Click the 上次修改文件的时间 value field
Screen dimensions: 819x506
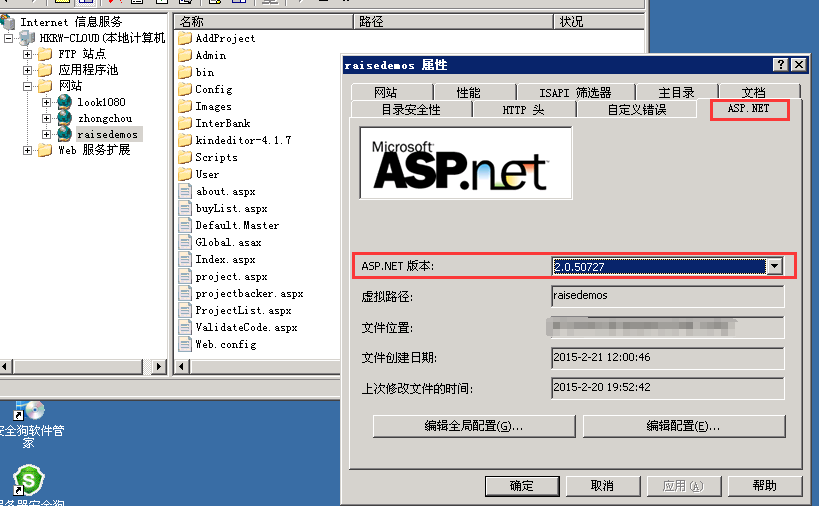point(668,388)
